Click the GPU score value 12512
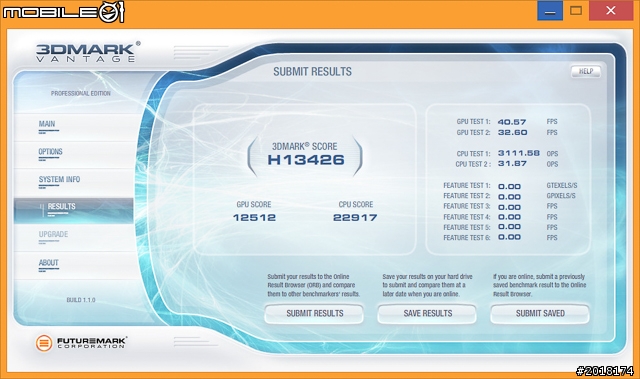The image size is (640, 379). click(254, 218)
